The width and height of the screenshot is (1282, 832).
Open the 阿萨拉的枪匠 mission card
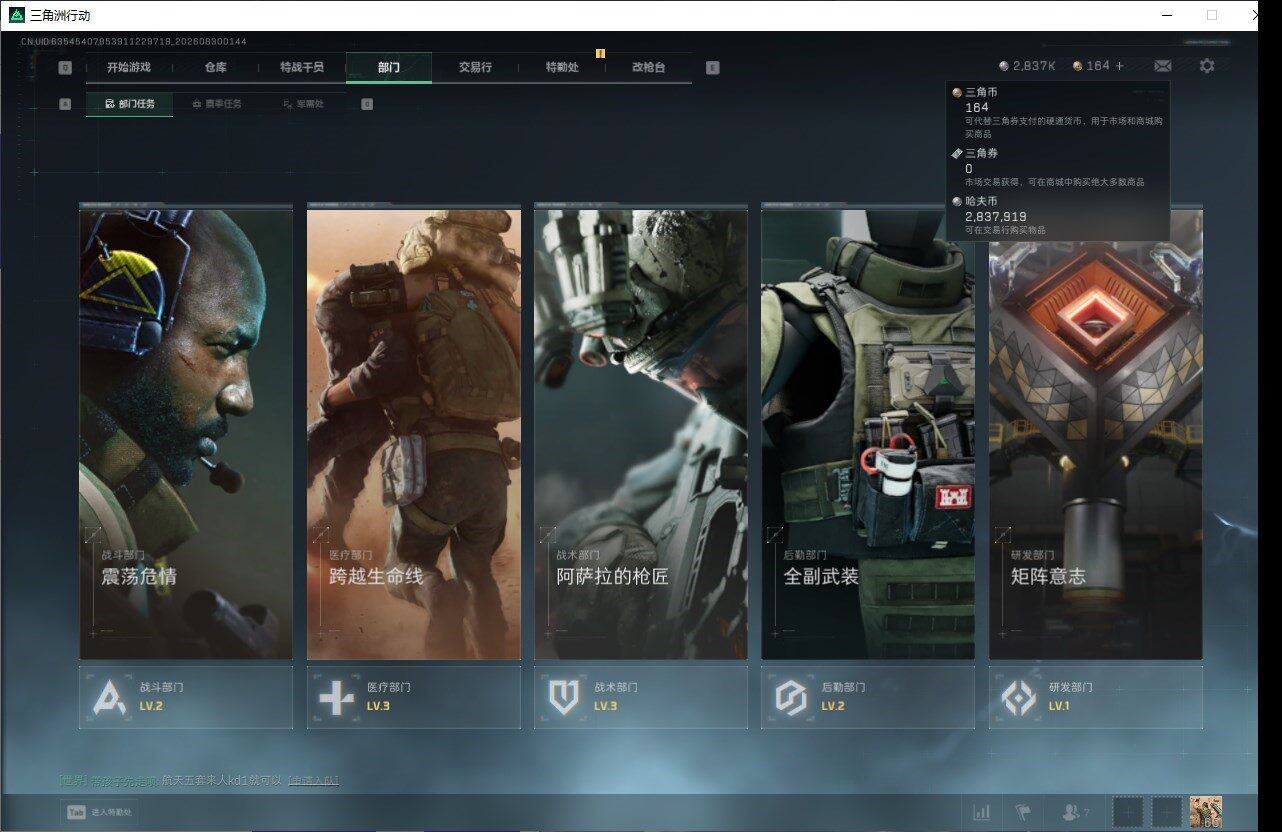point(641,434)
